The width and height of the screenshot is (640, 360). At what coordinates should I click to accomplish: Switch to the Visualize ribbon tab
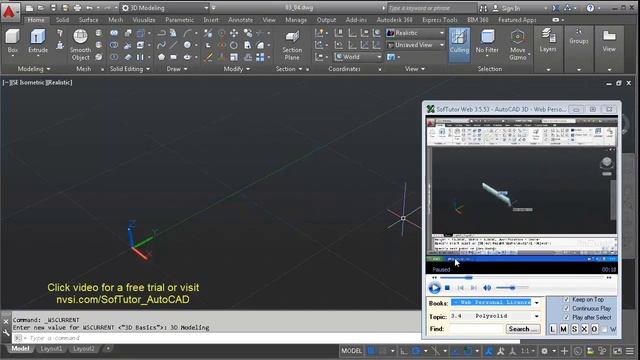coord(144,20)
